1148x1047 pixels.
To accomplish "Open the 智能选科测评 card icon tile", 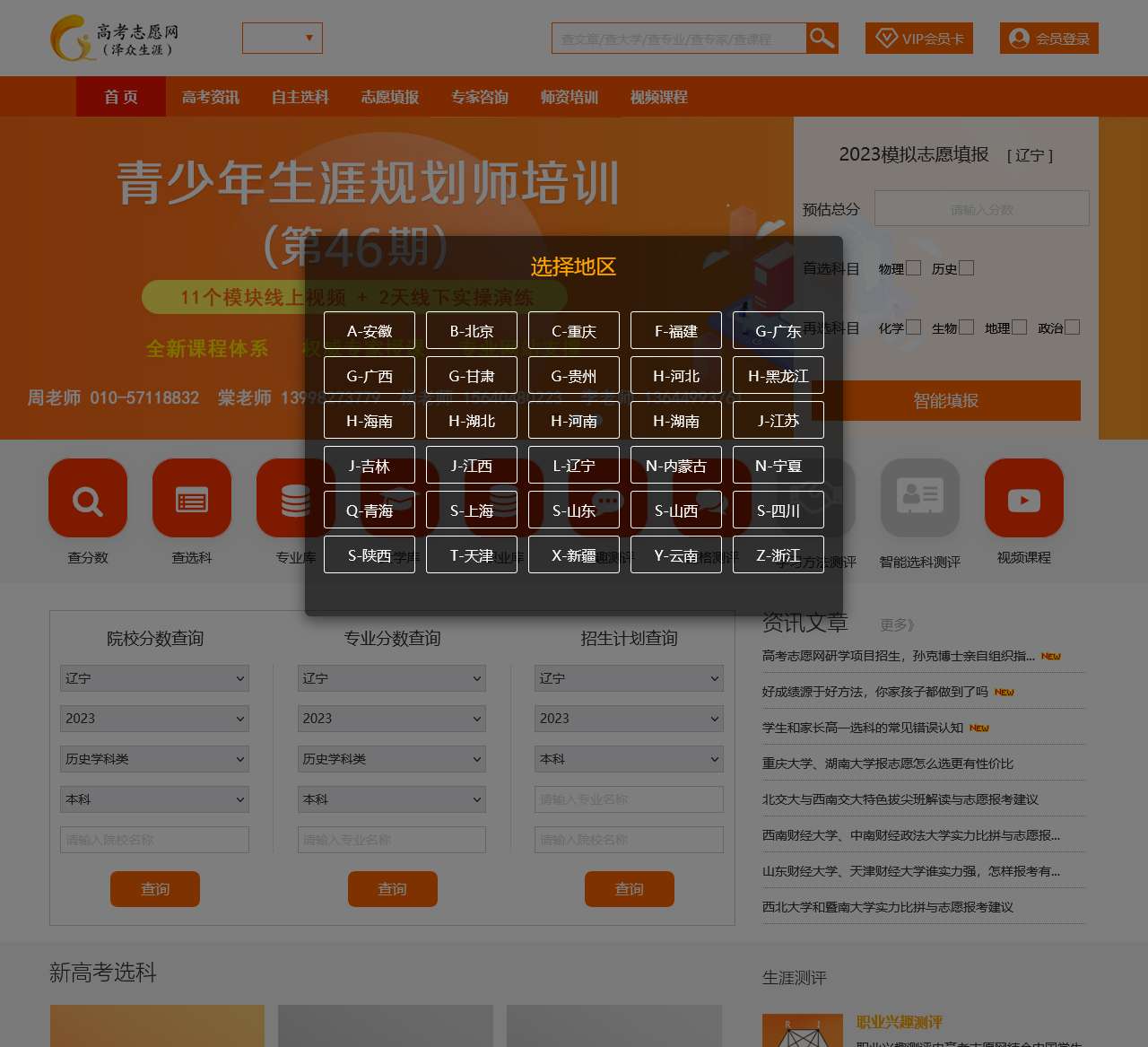I will click(x=920, y=498).
